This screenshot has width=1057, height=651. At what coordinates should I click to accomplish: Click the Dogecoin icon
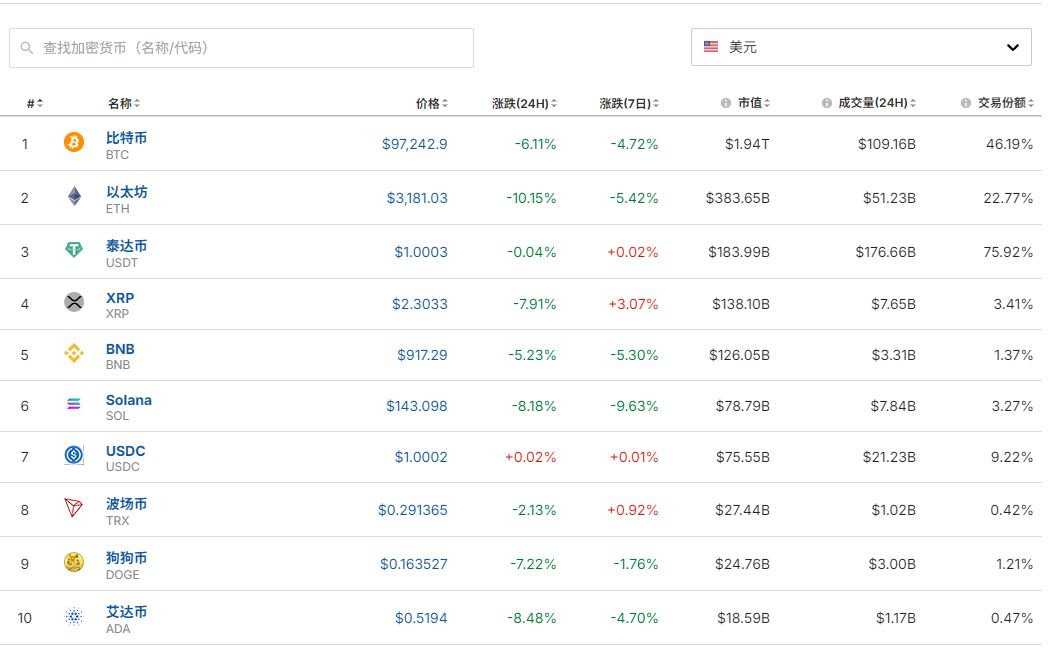click(74, 563)
